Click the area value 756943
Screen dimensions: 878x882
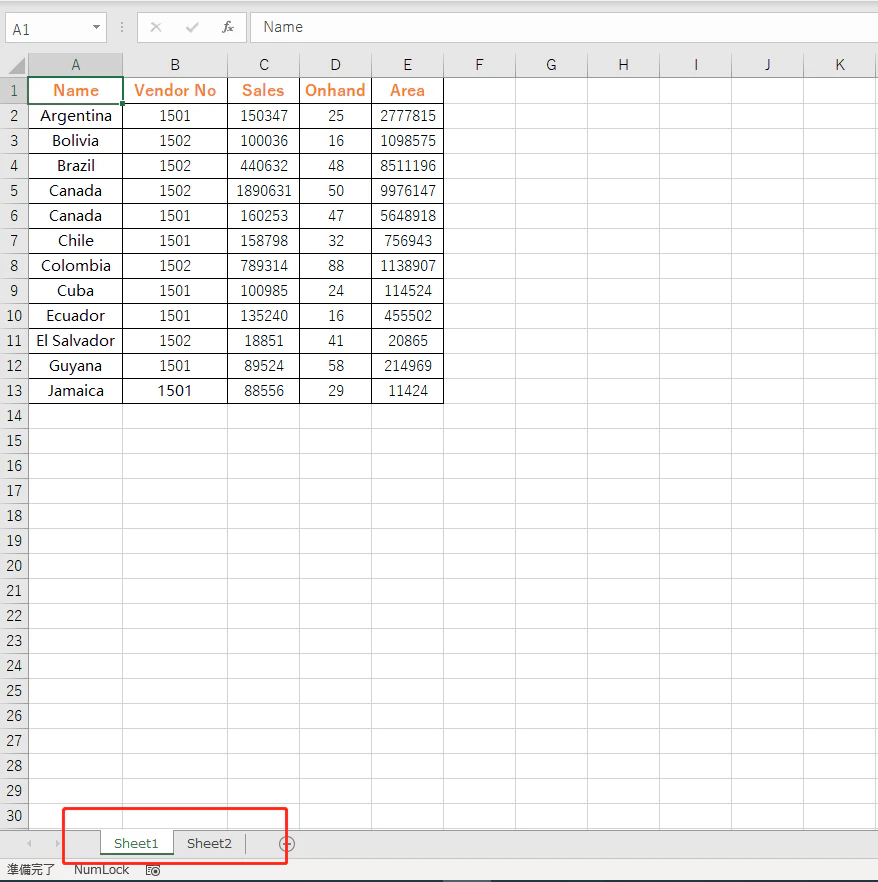408,241
